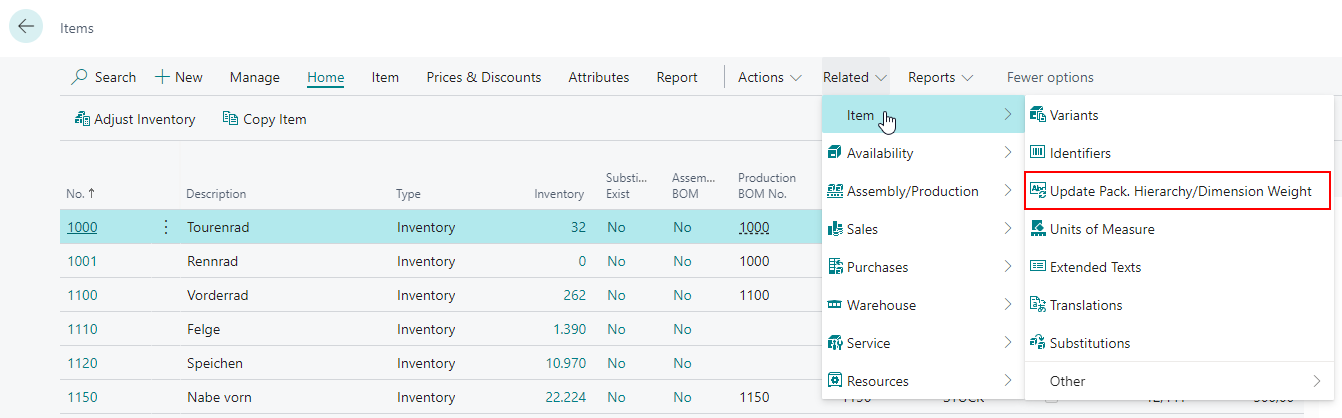Switch to Prices & Discounts tab

point(483,78)
